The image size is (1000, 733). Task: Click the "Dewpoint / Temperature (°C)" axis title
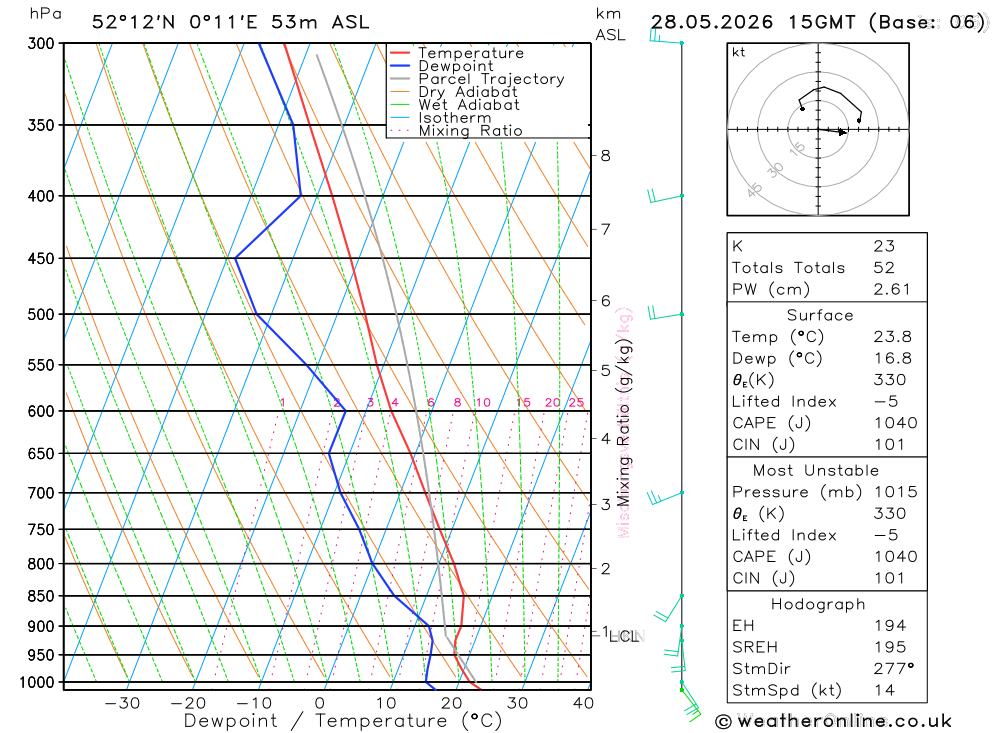[343, 722]
